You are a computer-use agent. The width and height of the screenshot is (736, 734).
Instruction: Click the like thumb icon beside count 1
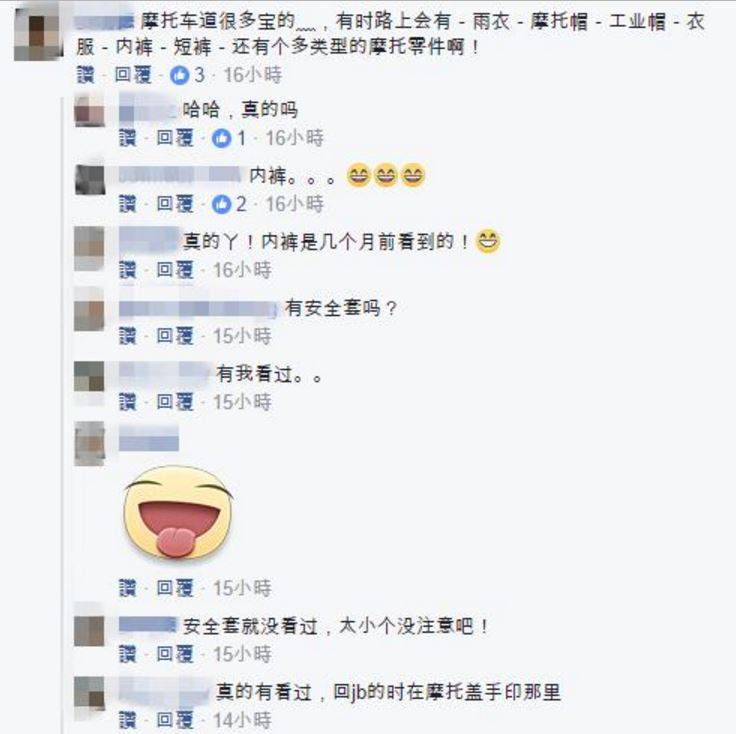[x=222, y=138]
